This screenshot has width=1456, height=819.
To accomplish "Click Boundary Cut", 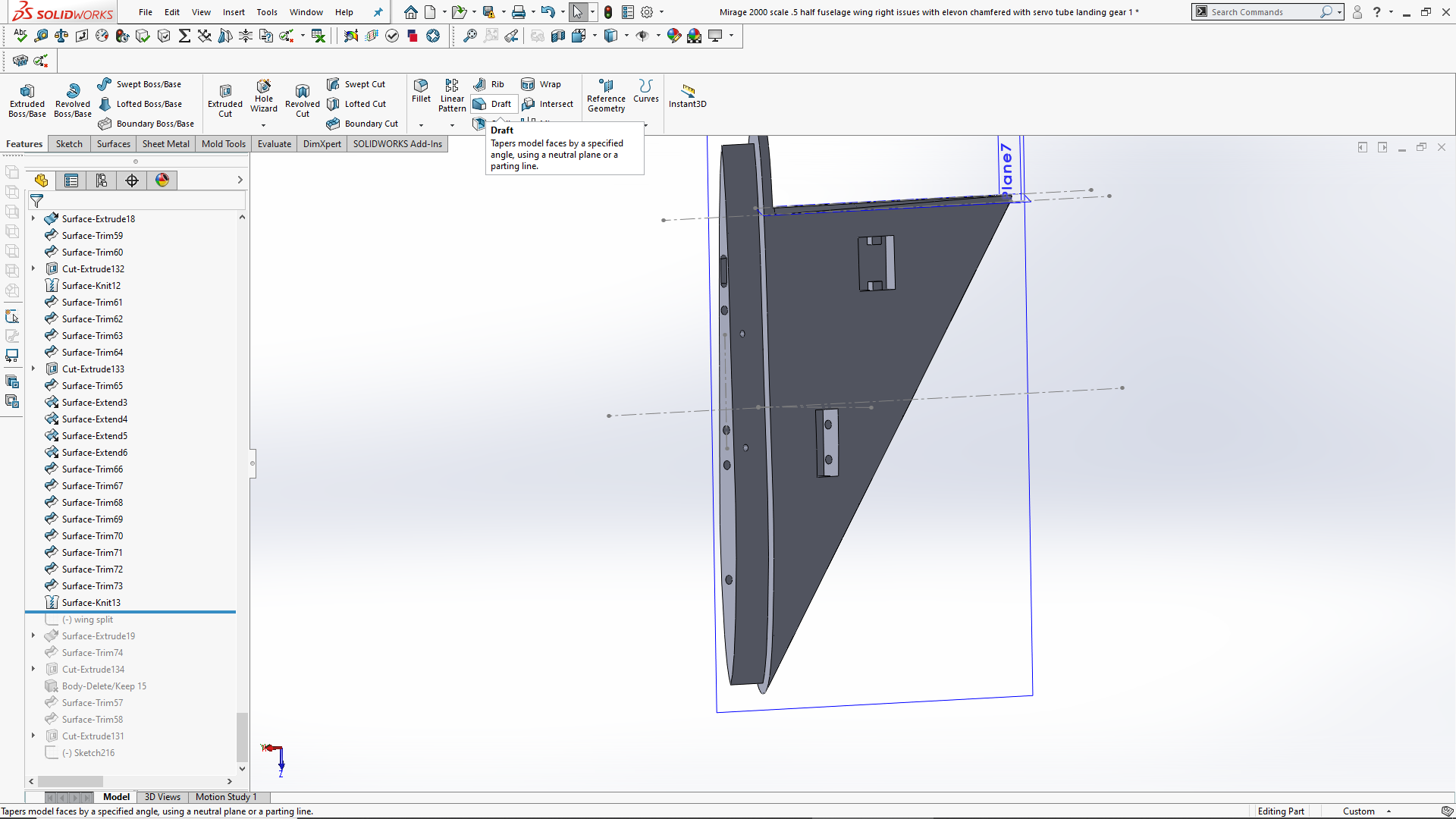I will coord(362,124).
